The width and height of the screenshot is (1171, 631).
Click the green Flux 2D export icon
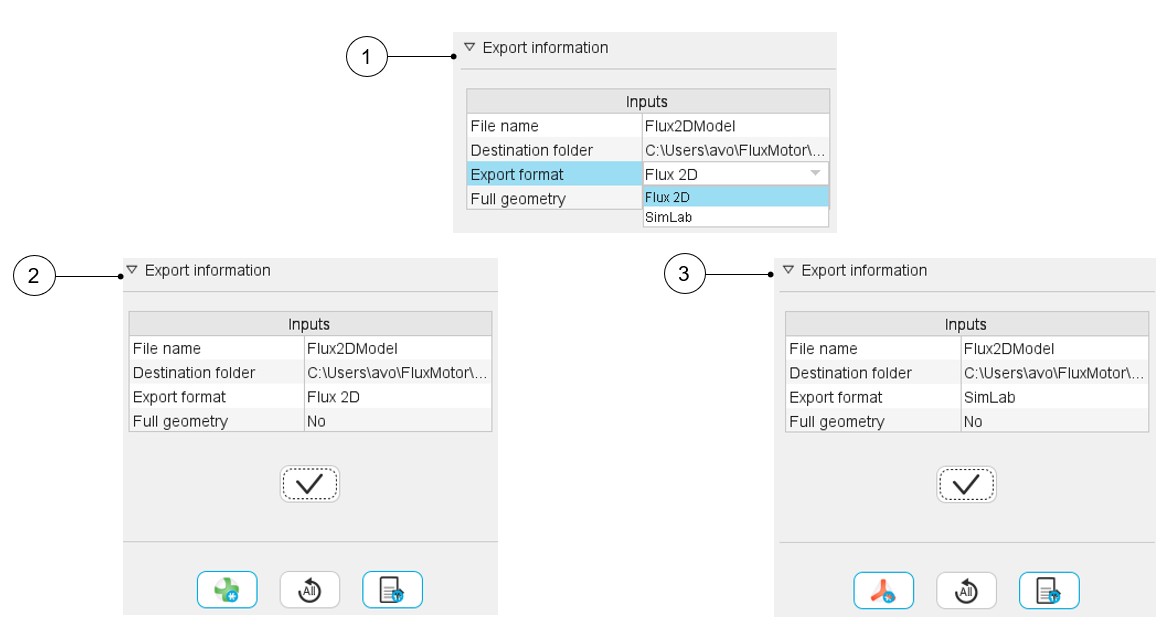227,591
